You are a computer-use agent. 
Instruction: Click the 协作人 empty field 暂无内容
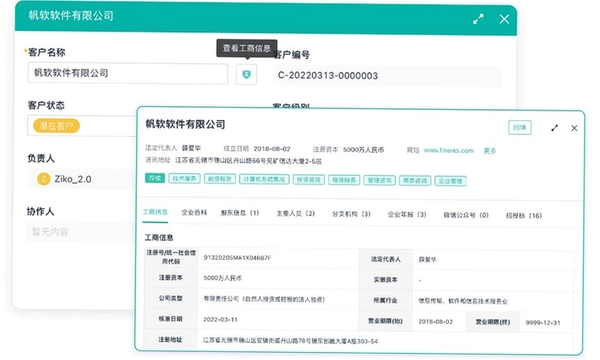point(80,231)
